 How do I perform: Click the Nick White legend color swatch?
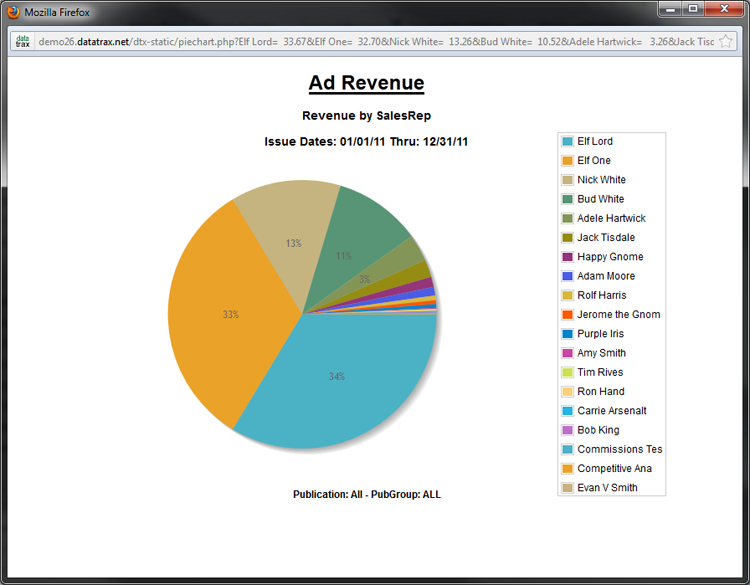567,180
